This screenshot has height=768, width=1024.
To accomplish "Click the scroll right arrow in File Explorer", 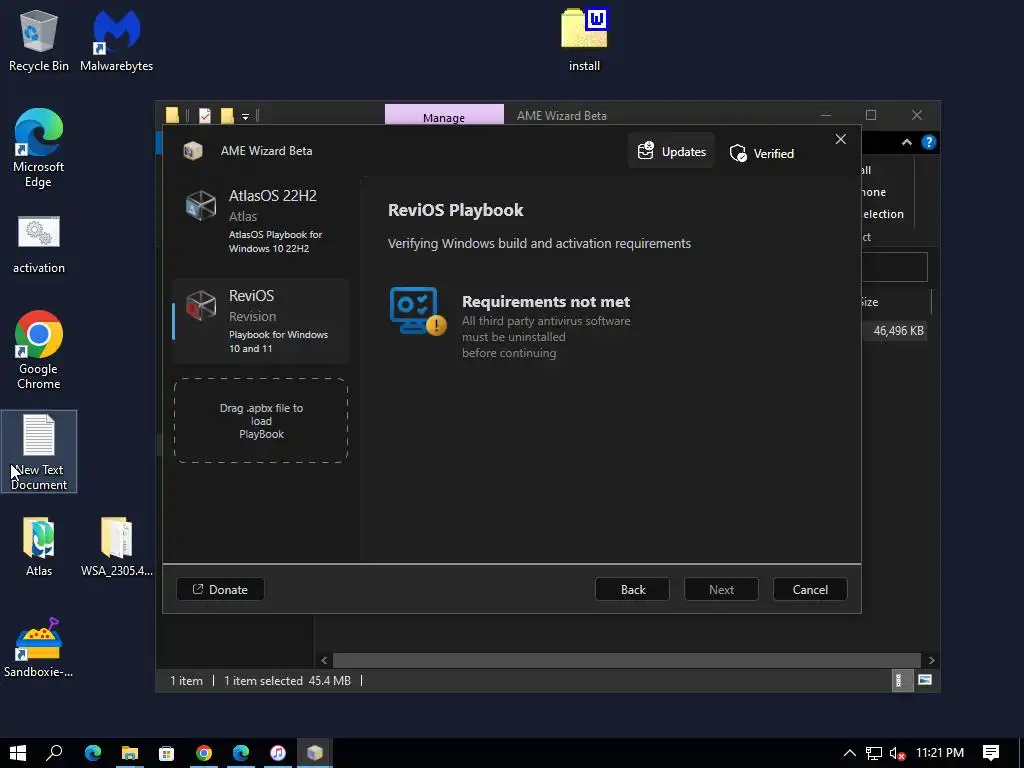I will click(x=931, y=660).
